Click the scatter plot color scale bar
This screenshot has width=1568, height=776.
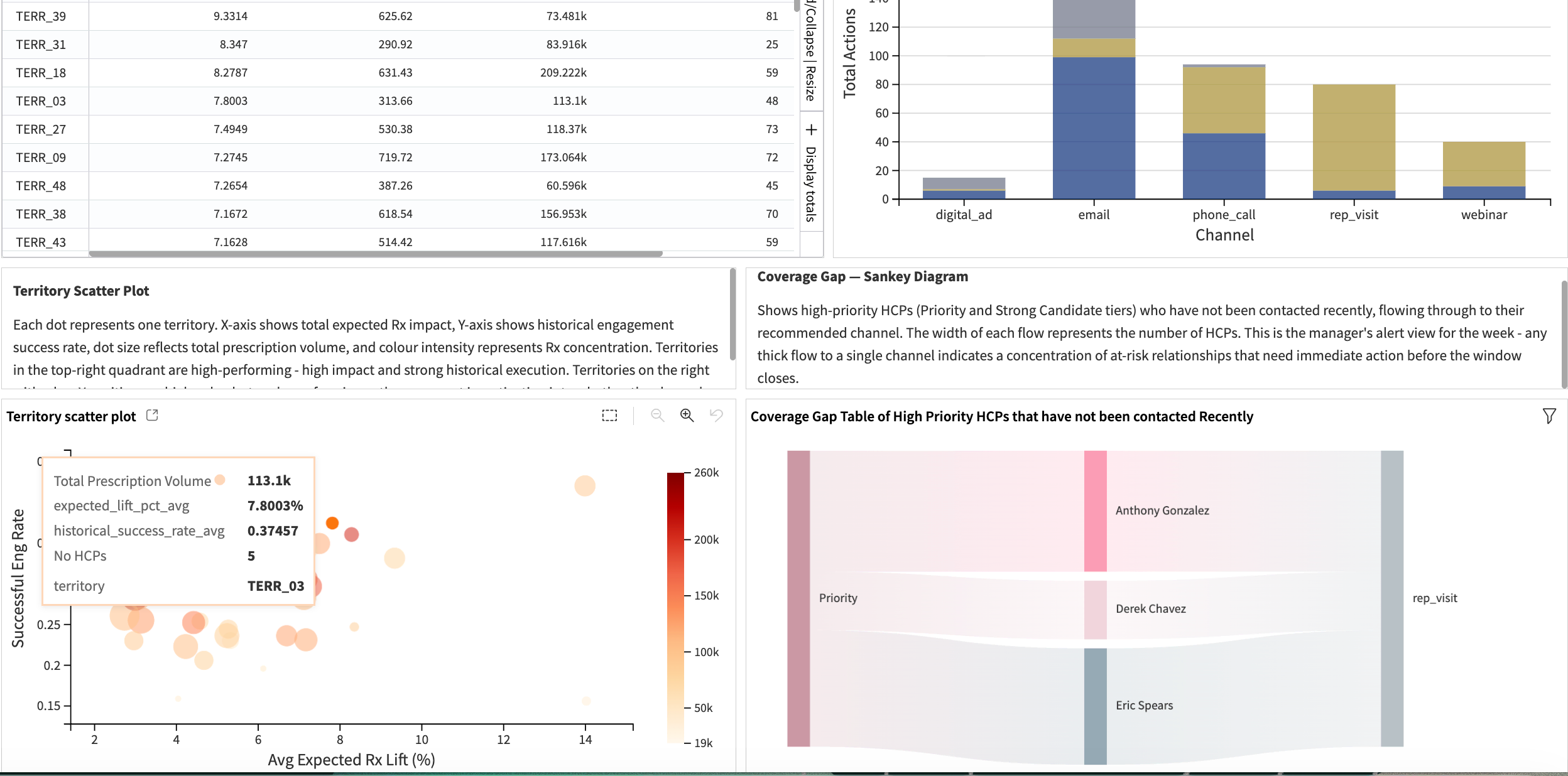click(x=675, y=608)
